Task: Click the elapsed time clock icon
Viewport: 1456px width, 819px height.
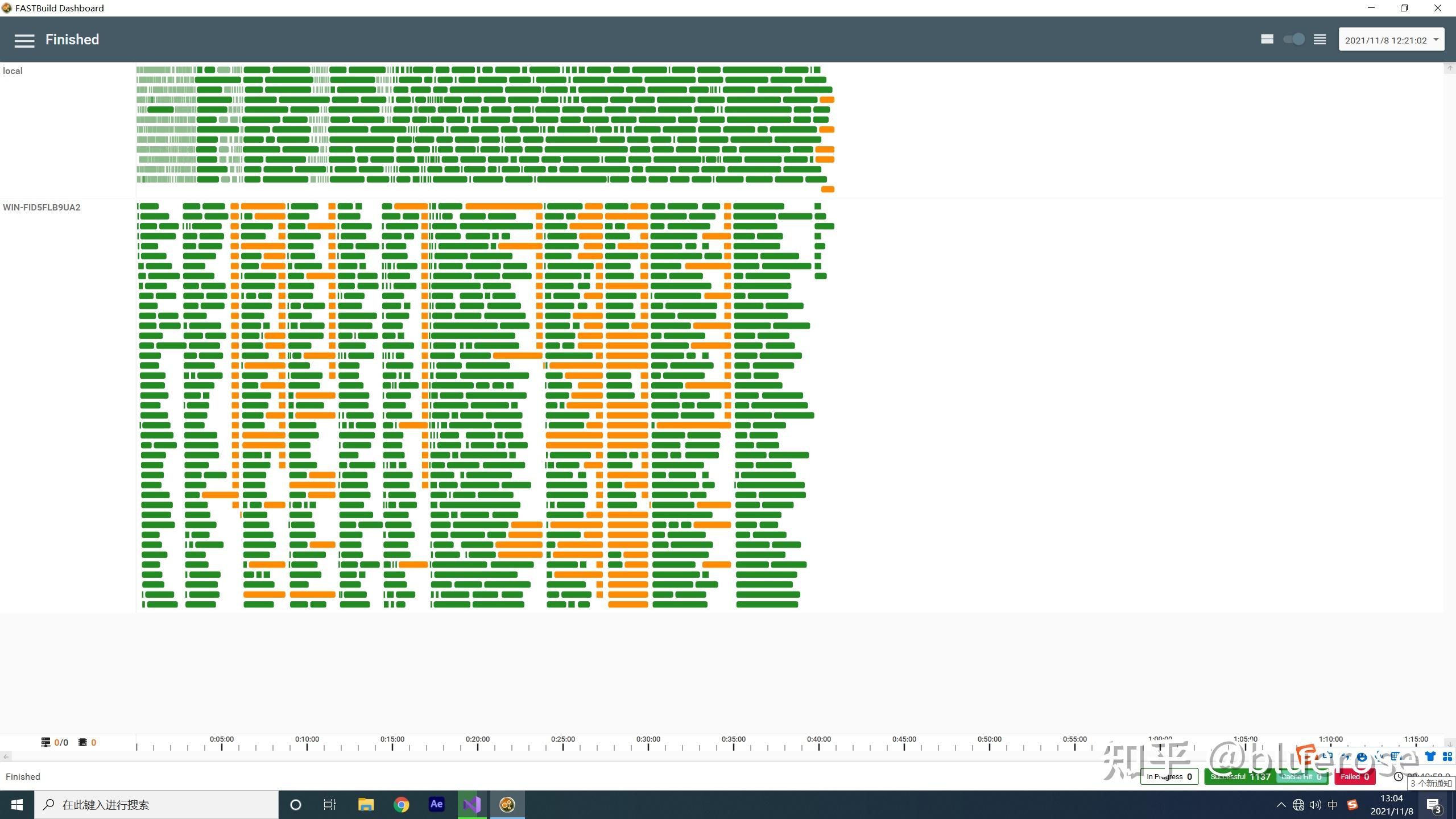Action: (1399, 776)
